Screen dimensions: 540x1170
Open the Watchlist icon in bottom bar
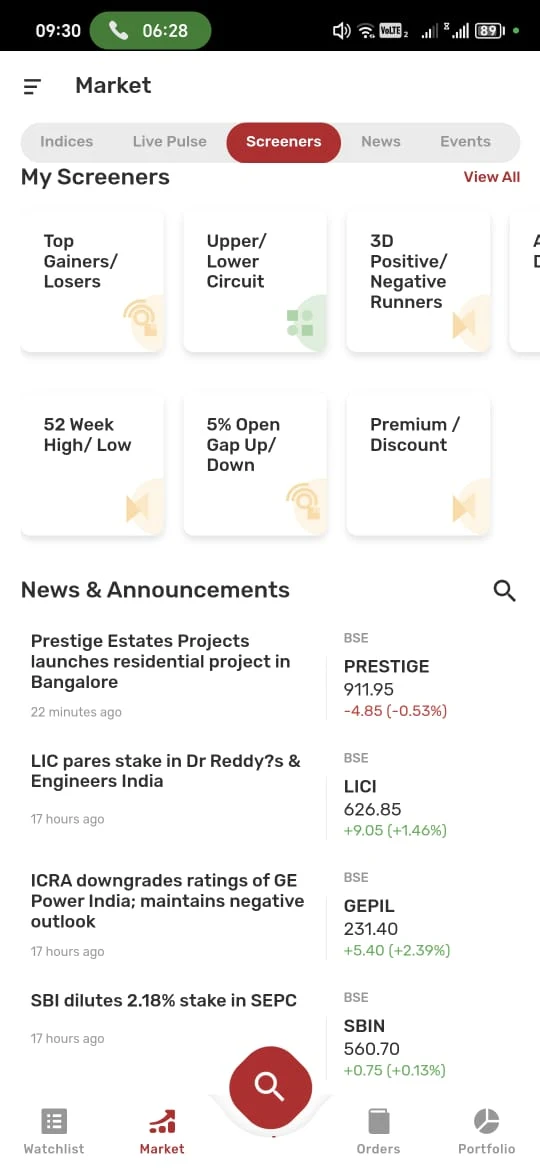pos(54,1121)
